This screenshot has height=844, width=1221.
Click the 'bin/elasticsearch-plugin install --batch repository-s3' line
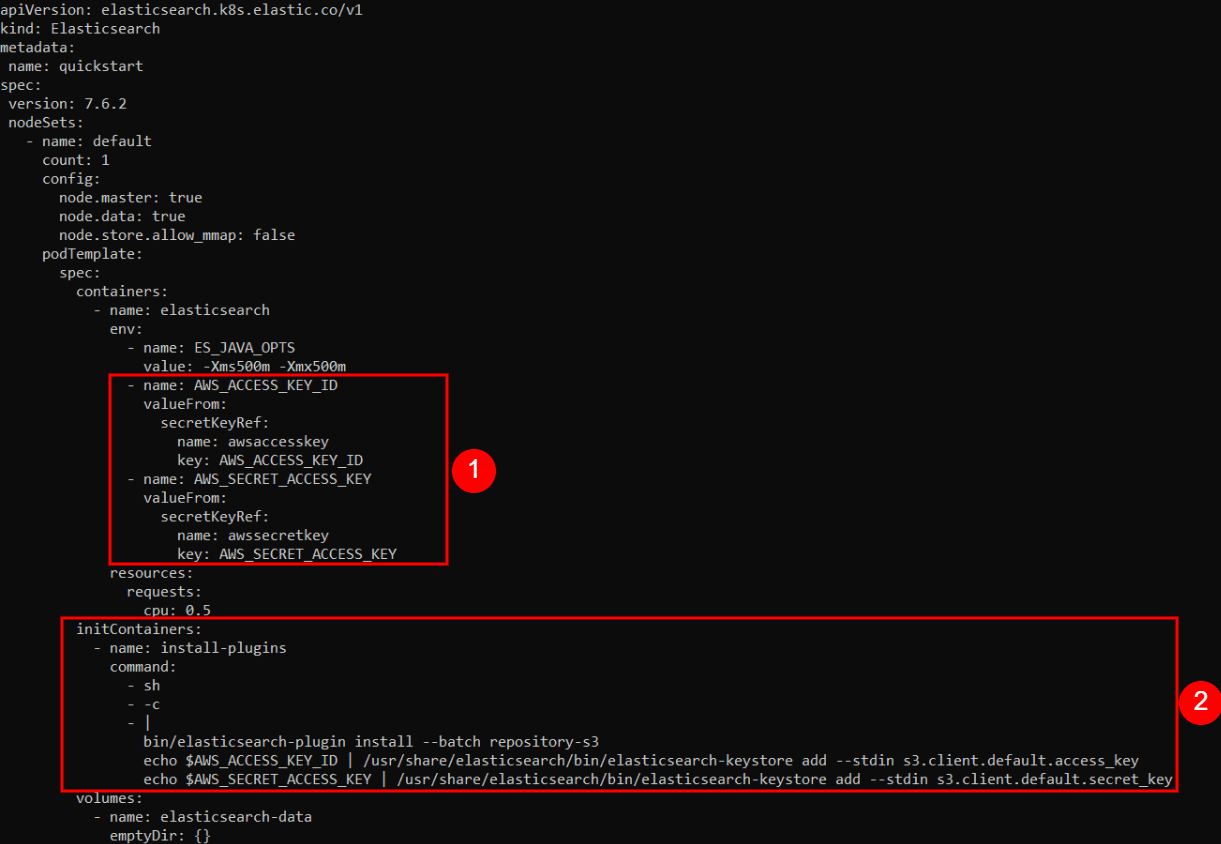point(372,742)
